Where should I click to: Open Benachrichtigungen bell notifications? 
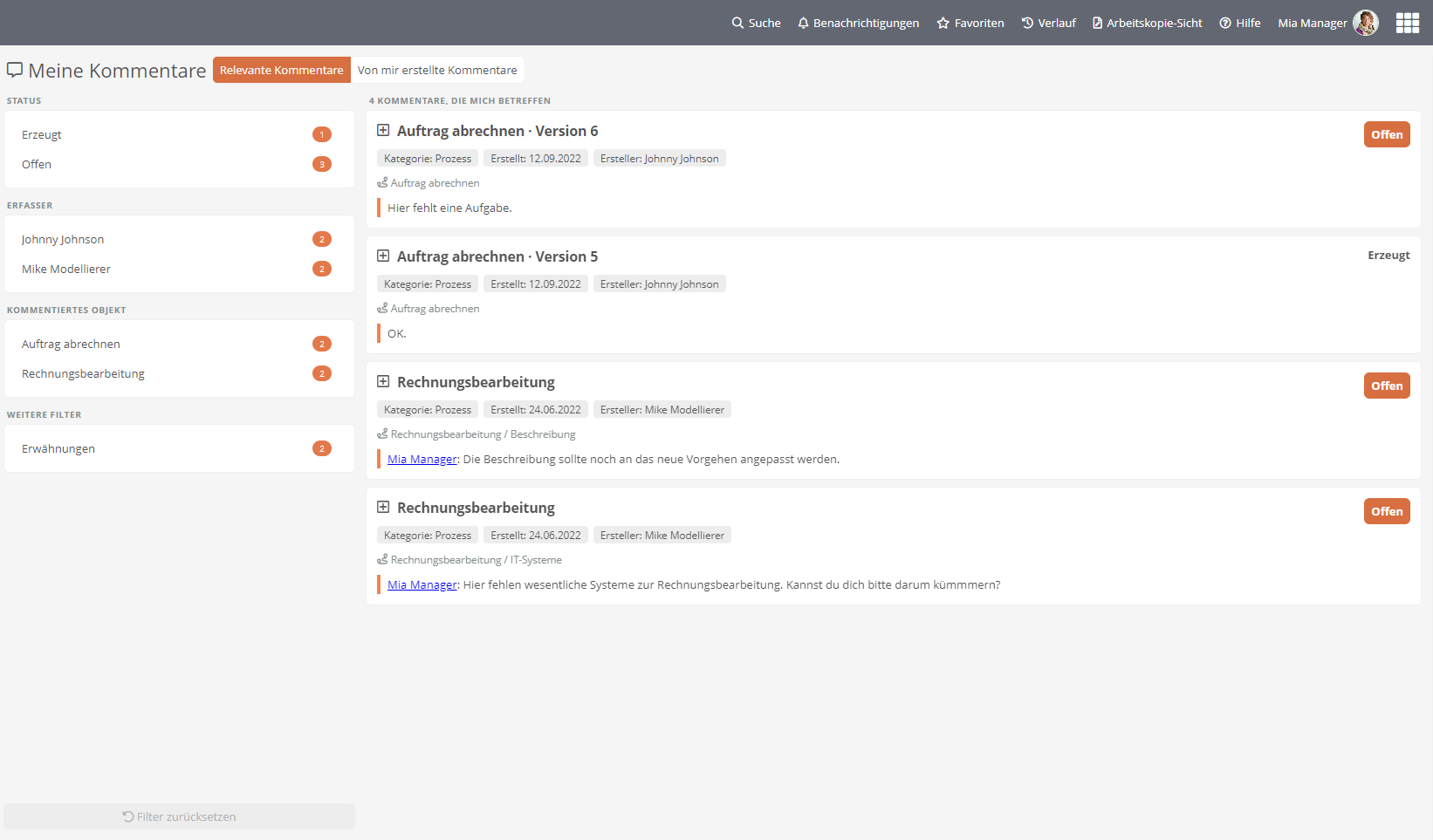pos(858,23)
